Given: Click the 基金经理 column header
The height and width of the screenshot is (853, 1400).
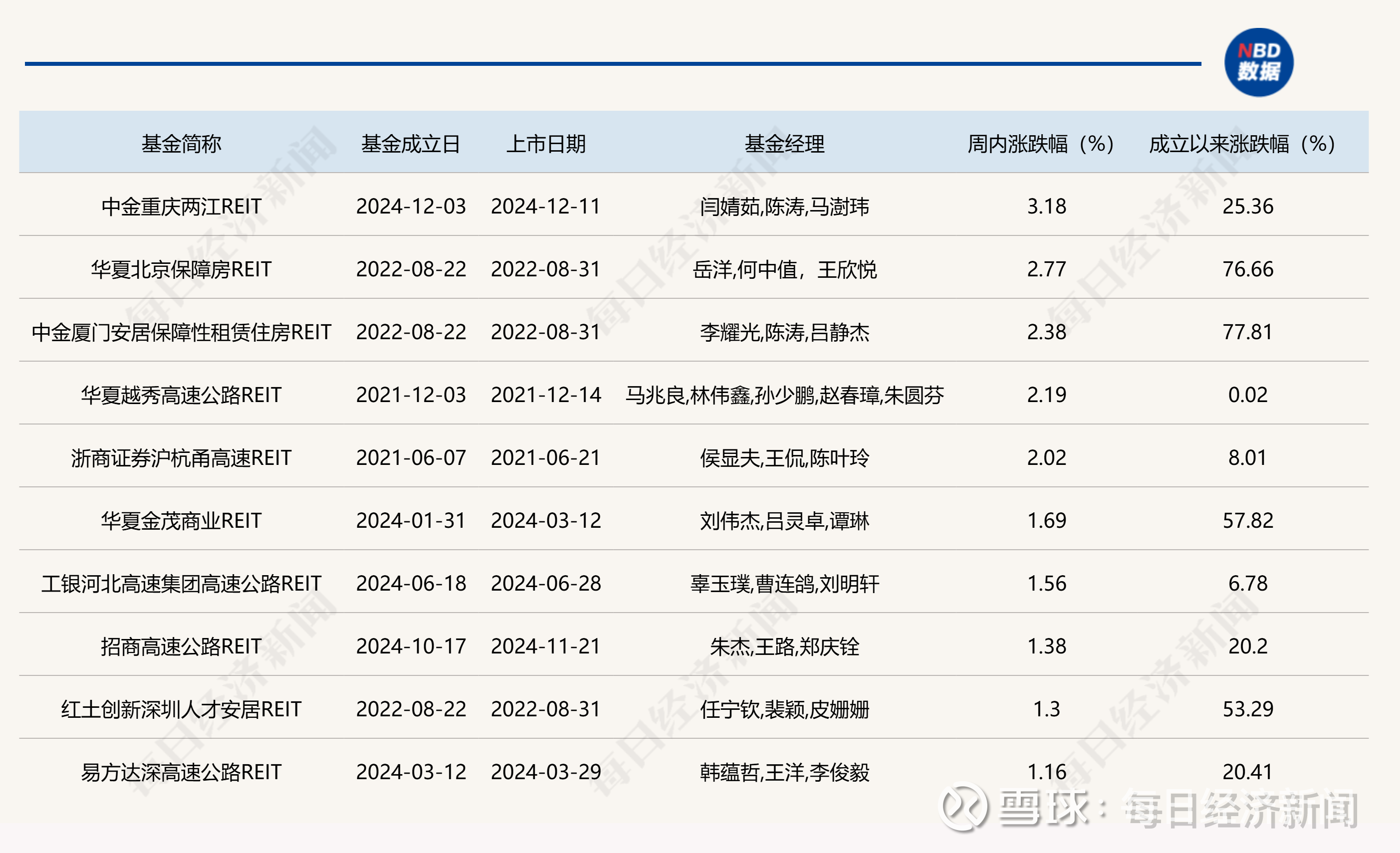Looking at the screenshot, I should point(784,144).
